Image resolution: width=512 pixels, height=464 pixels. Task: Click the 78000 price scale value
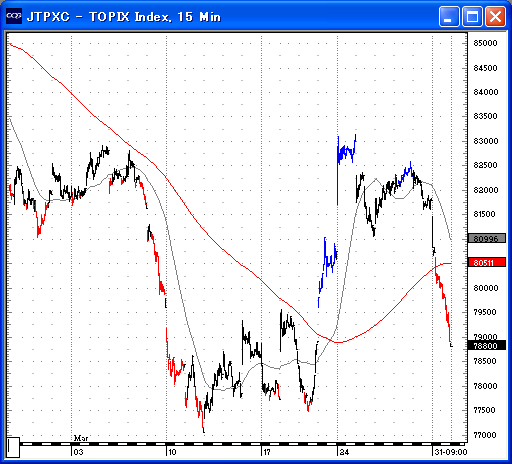click(x=485, y=386)
